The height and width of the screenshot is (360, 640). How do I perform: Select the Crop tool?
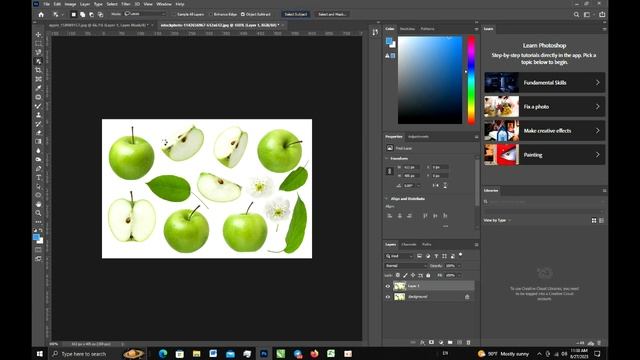38,70
